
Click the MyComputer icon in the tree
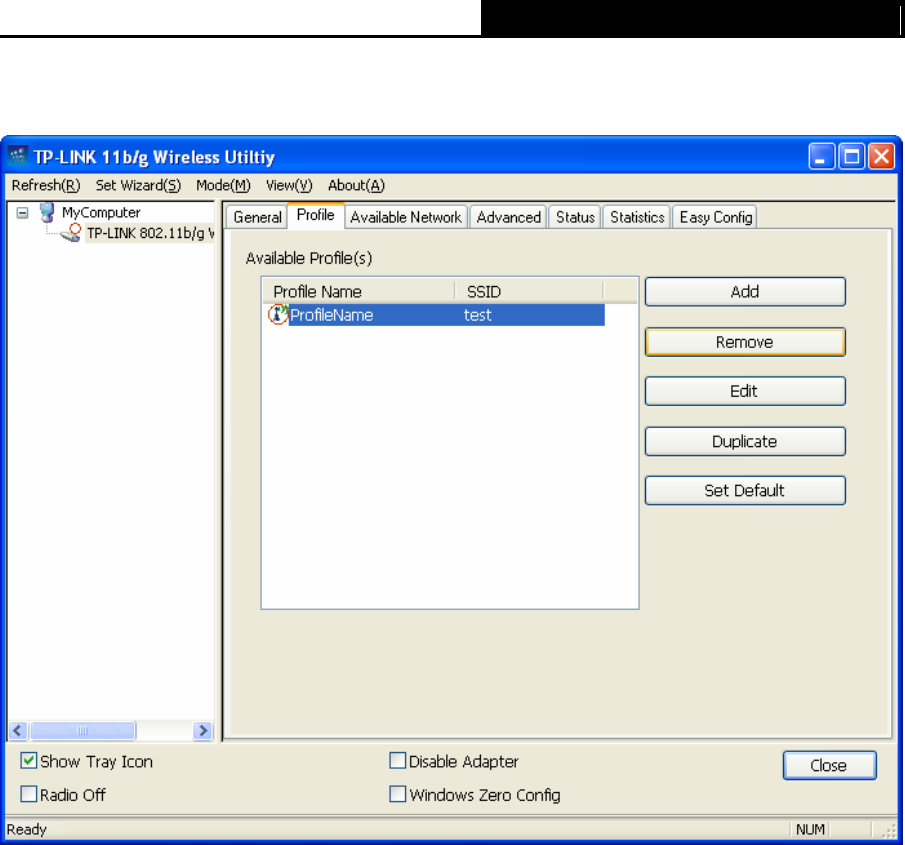click(47, 212)
